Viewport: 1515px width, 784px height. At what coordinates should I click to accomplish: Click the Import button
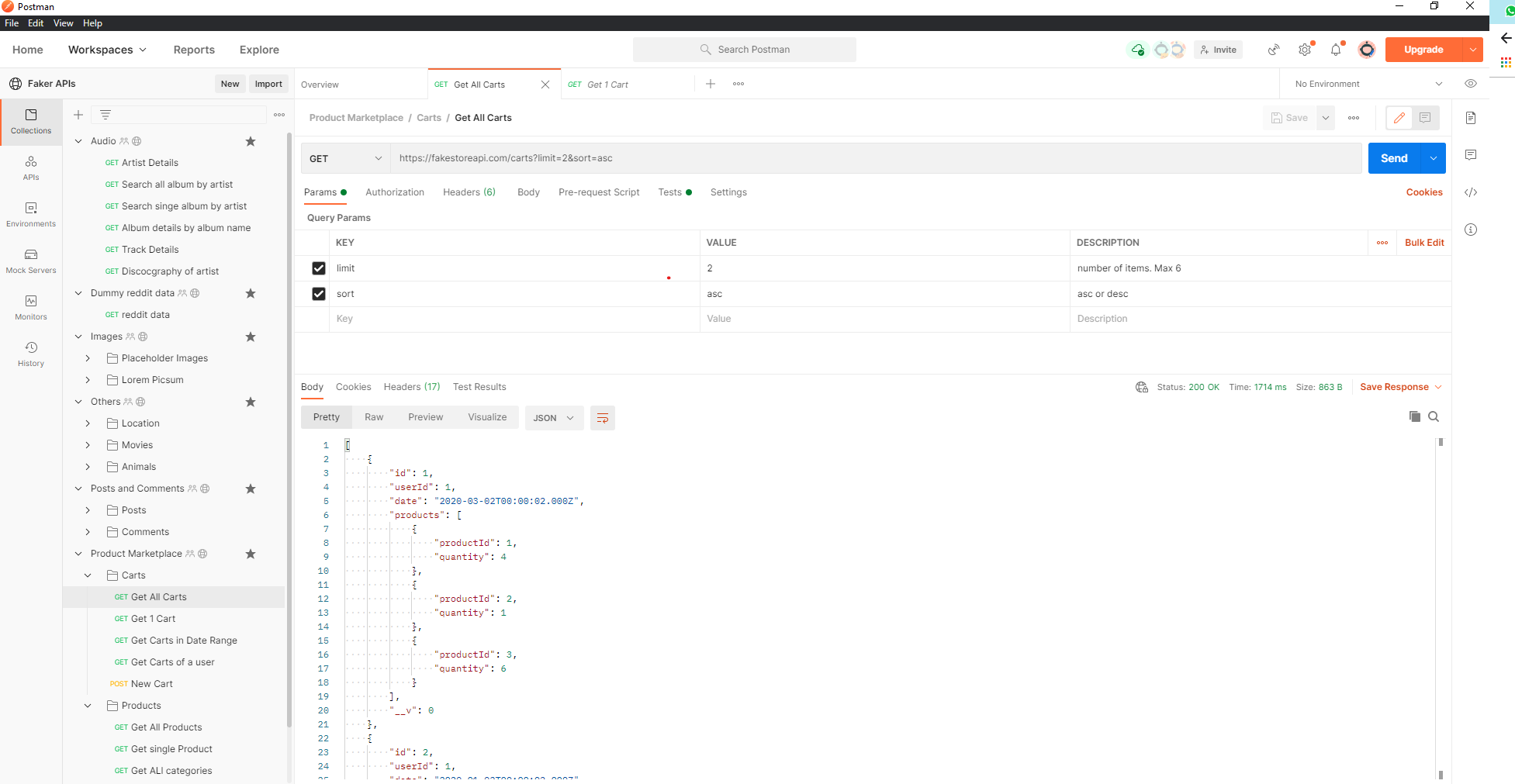pos(268,84)
